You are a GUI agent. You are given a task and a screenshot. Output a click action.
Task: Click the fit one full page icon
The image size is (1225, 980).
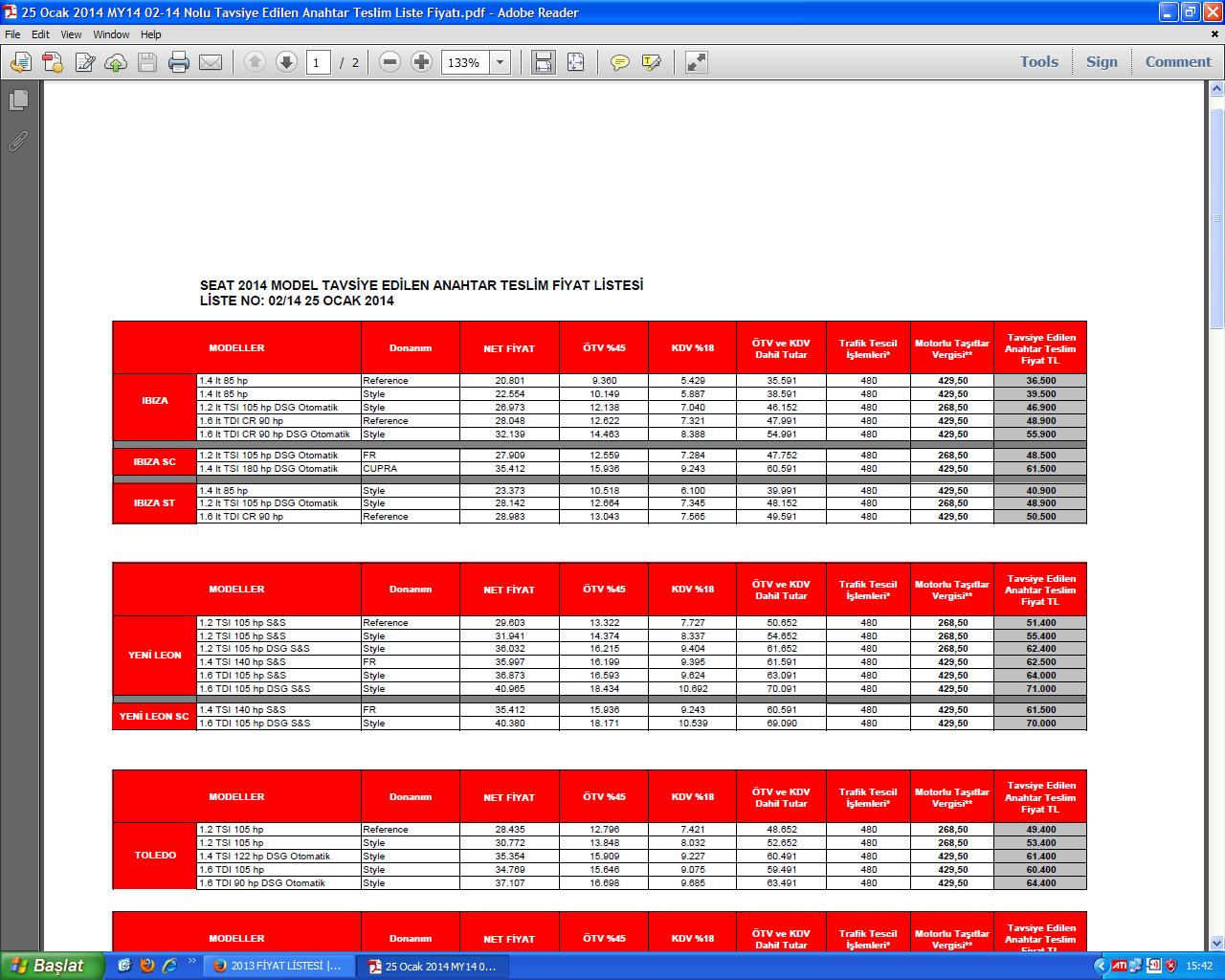click(575, 62)
